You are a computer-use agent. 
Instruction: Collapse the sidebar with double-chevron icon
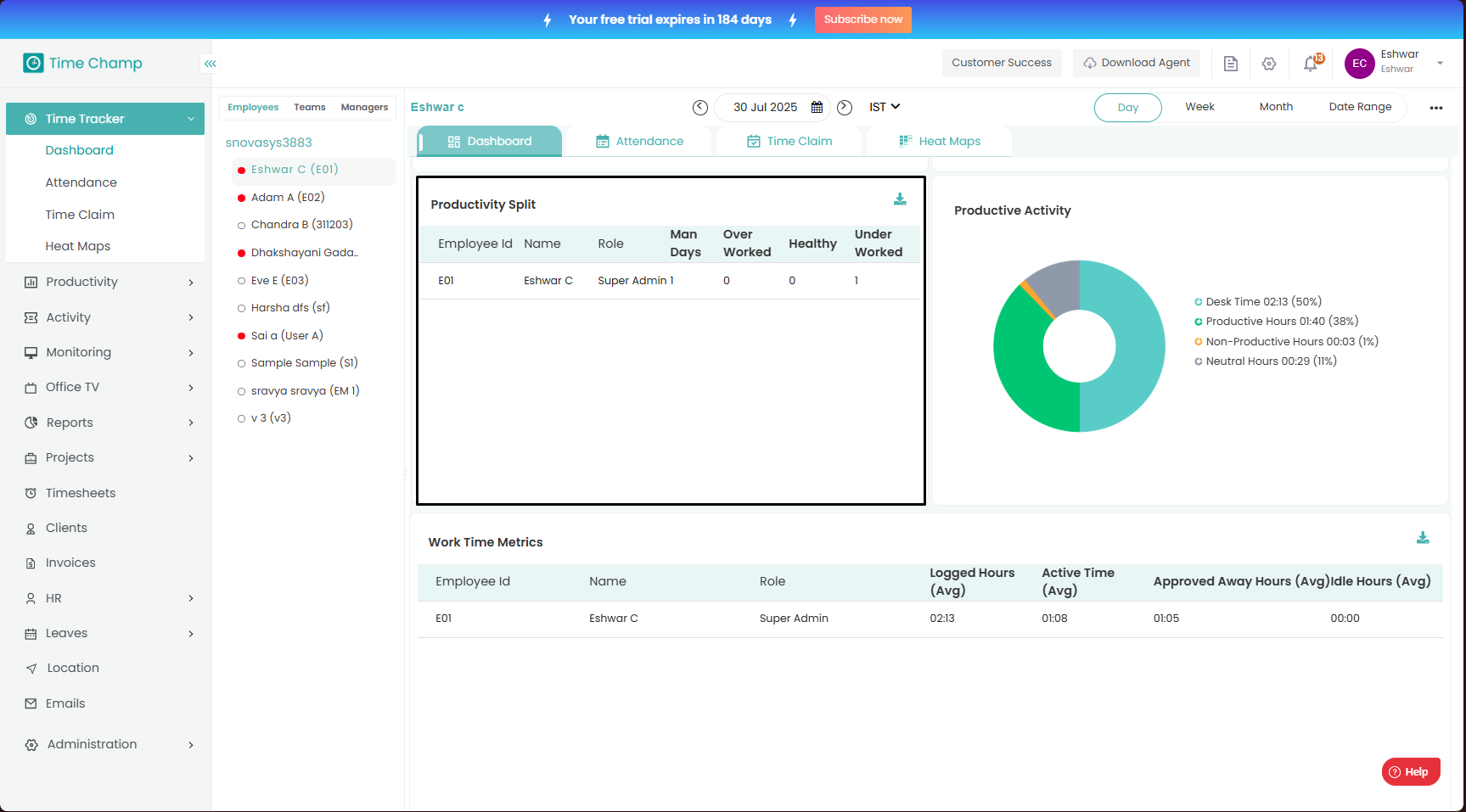coord(210,64)
